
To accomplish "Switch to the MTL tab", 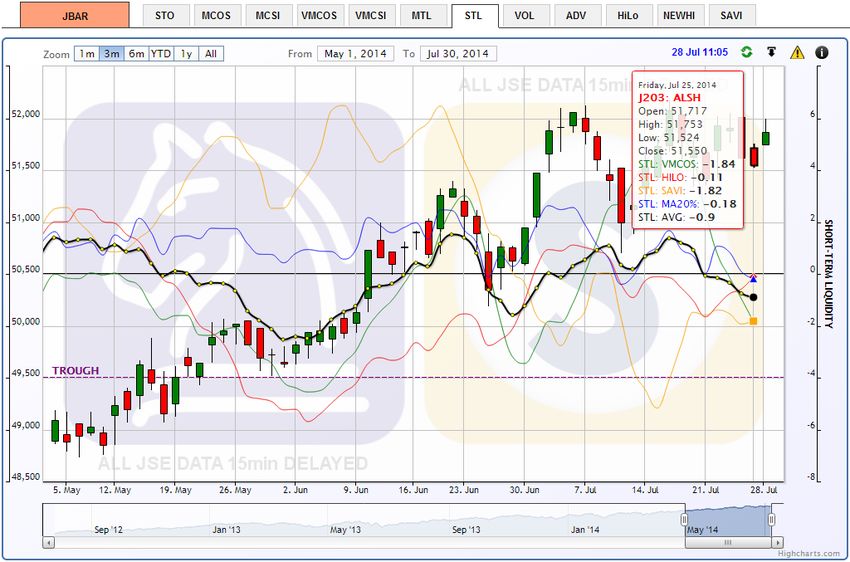I will [x=422, y=16].
